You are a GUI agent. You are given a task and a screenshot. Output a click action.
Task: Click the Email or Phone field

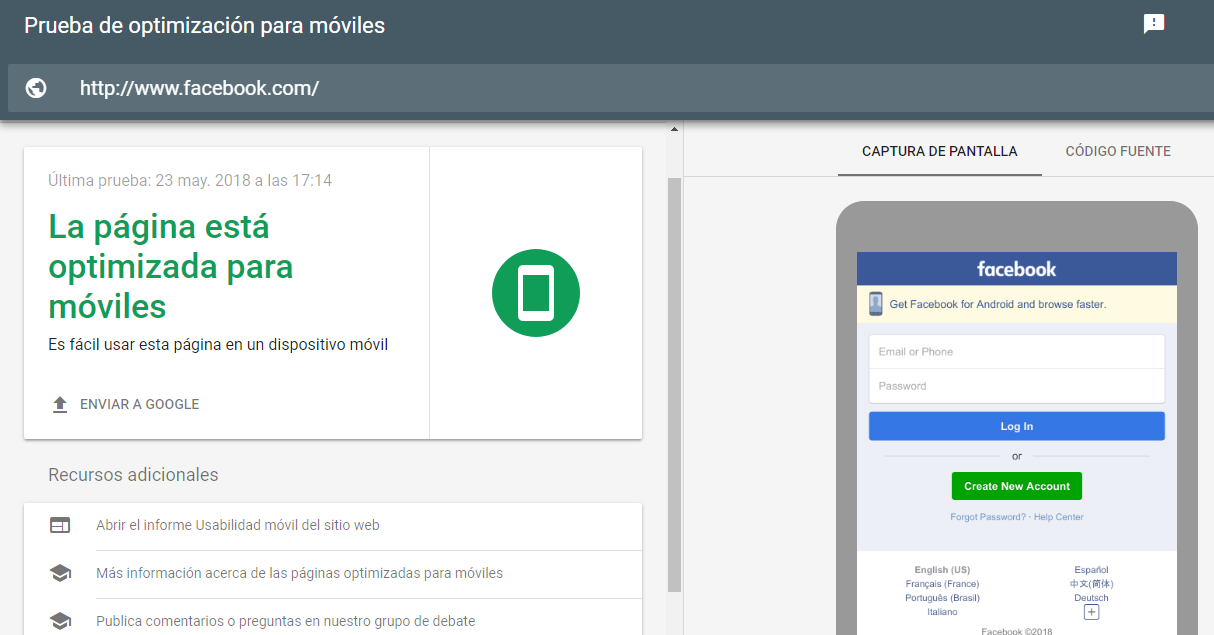[1017, 352]
